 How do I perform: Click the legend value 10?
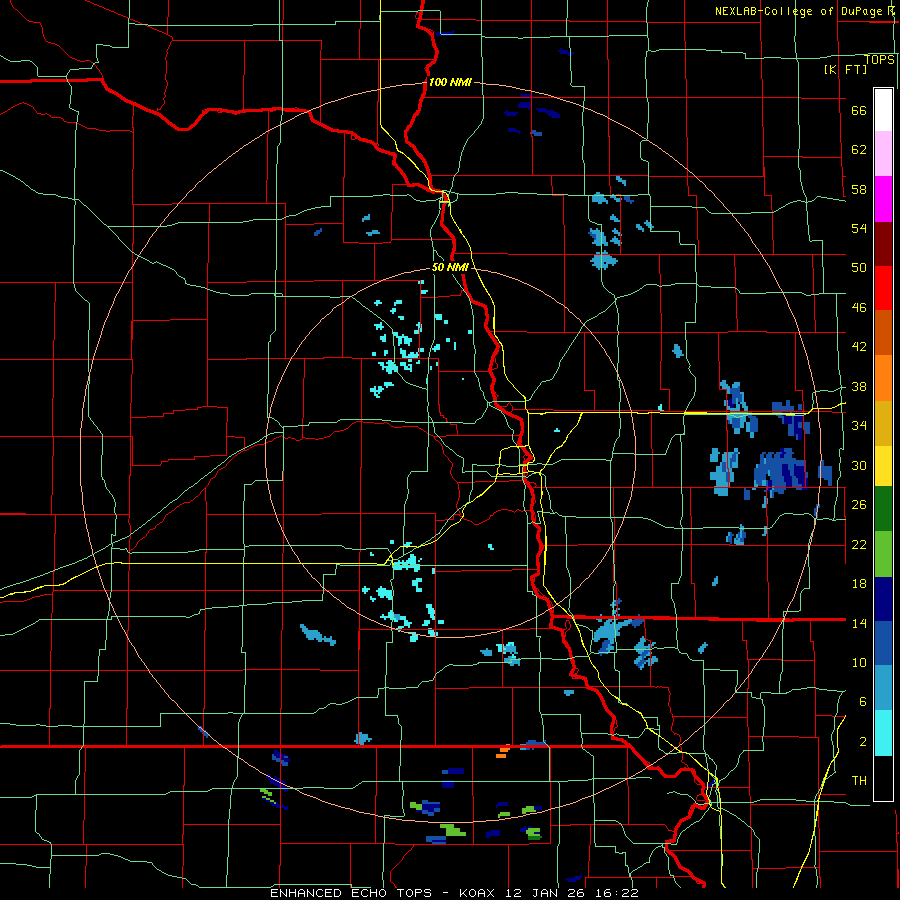click(x=859, y=662)
